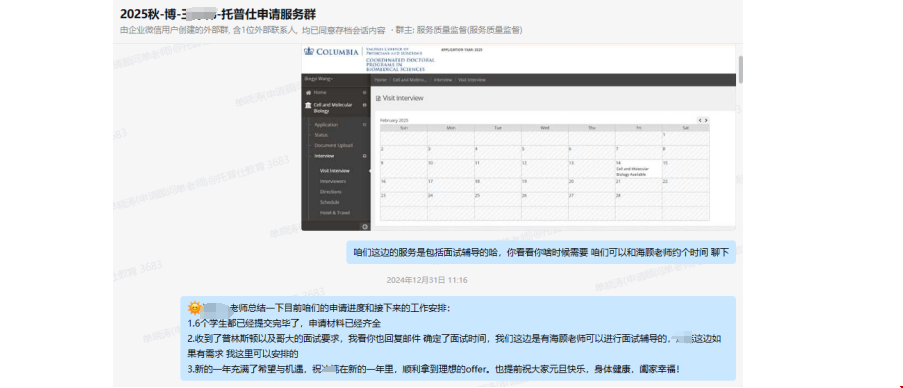Open the Columbia portal screenshot in the chat
The height and width of the screenshot is (388, 903).
click(x=518, y=138)
